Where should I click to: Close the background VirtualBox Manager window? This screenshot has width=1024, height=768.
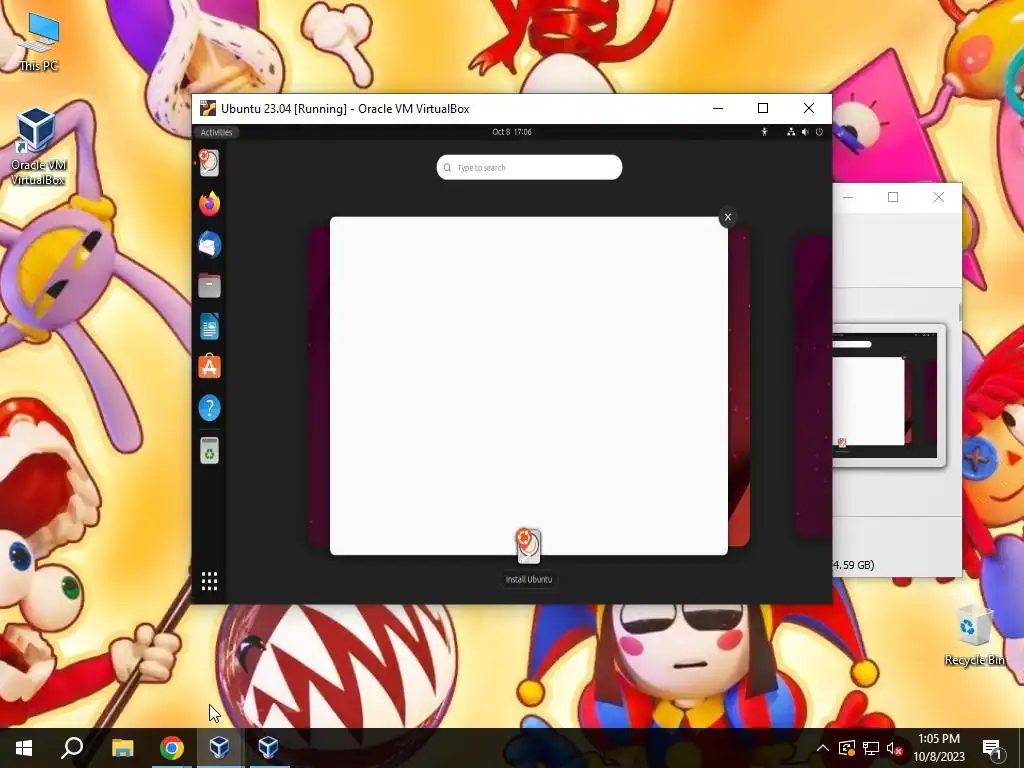(x=938, y=197)
